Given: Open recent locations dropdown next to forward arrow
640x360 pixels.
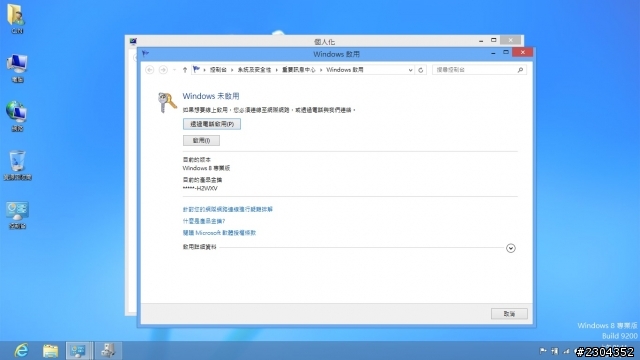Looking at the screenshot, I should pyautogui.click(x=174, y=70).
